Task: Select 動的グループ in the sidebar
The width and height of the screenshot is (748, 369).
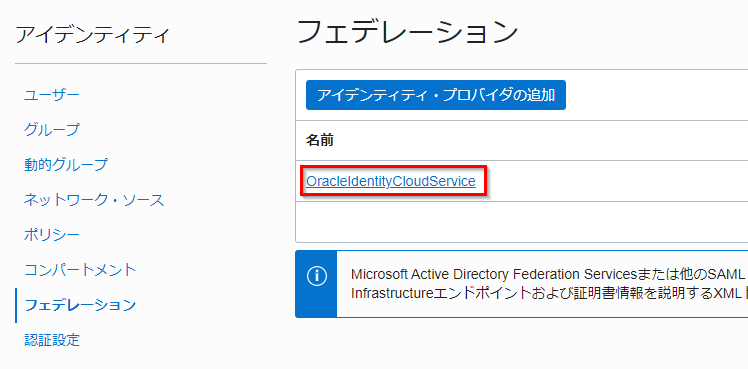Action: [66, 165]
